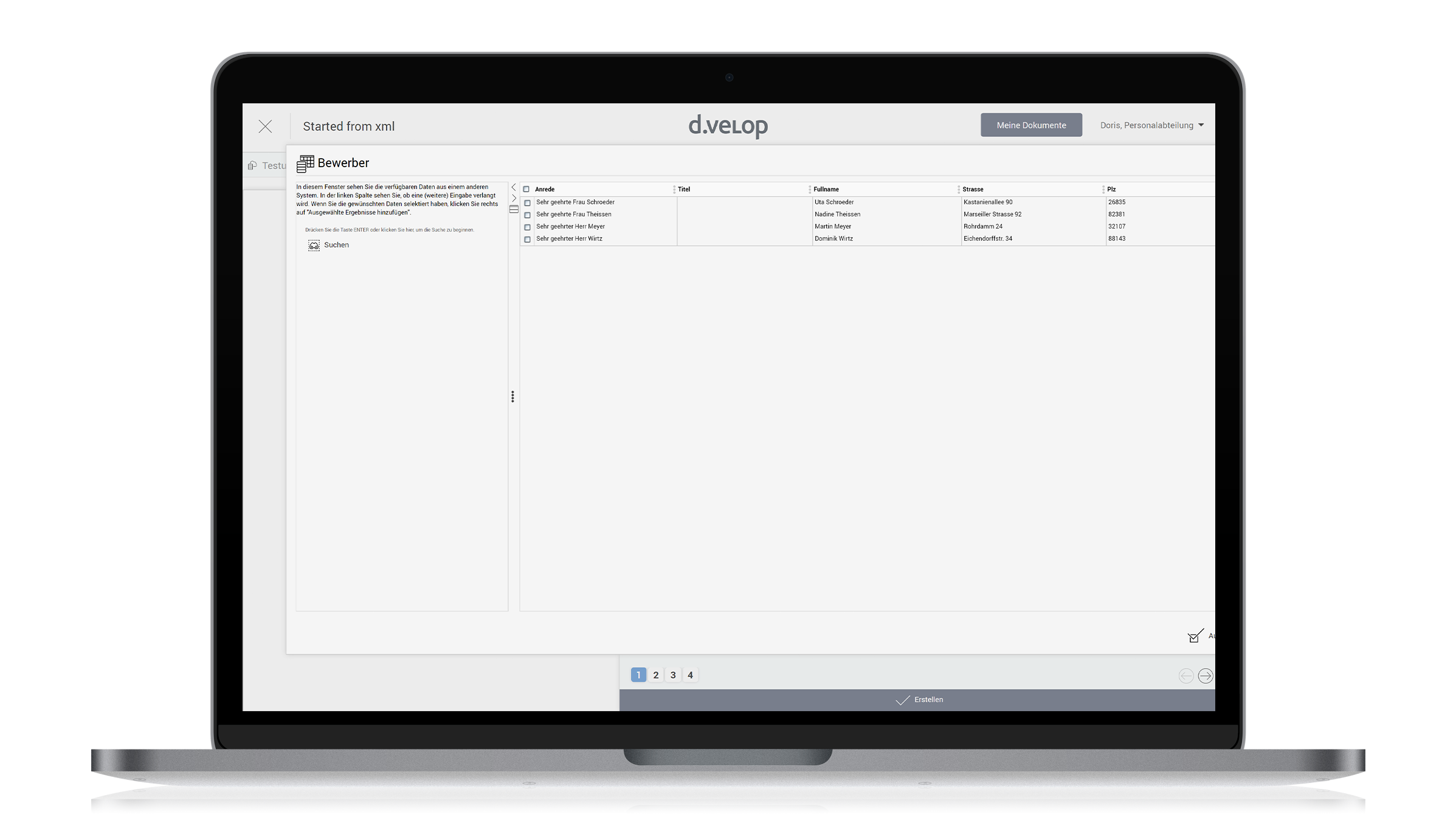Open the Meine Dokumente button
This screenshot has height=837, width=1456.
(x=1031, y=125)
